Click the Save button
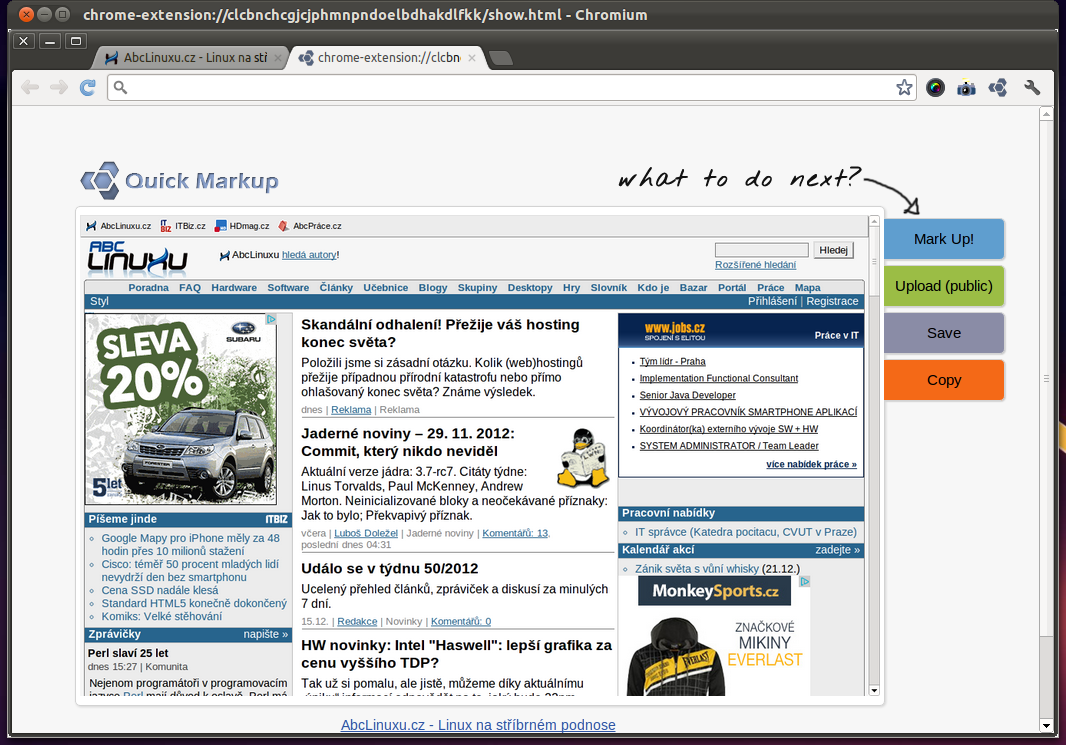 pyautogui.click(x=944, y=333)
